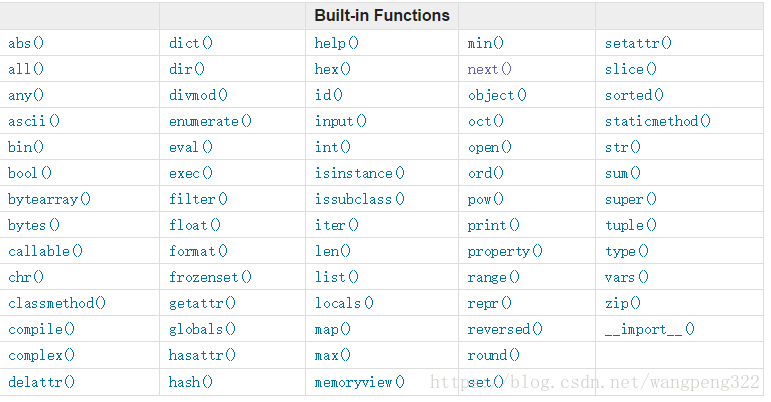Open the help() documentation link

(337, 43)
